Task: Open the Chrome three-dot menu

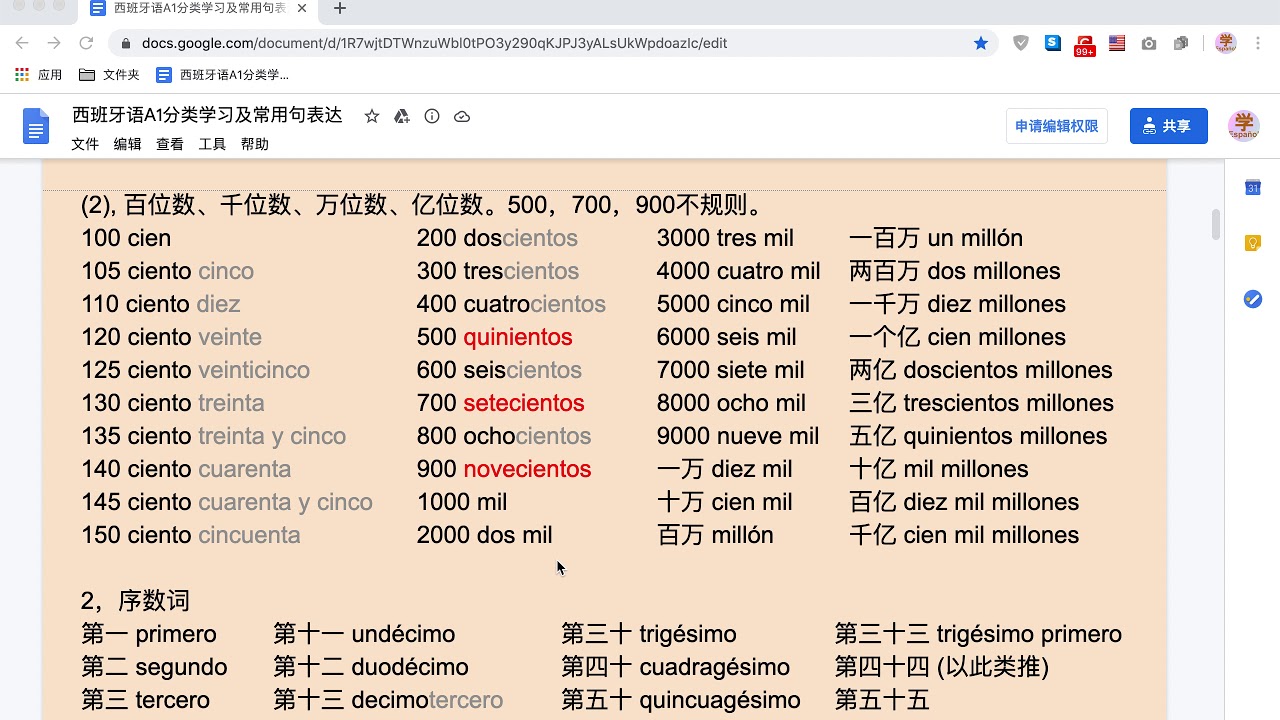Action: pos(1258,43)
